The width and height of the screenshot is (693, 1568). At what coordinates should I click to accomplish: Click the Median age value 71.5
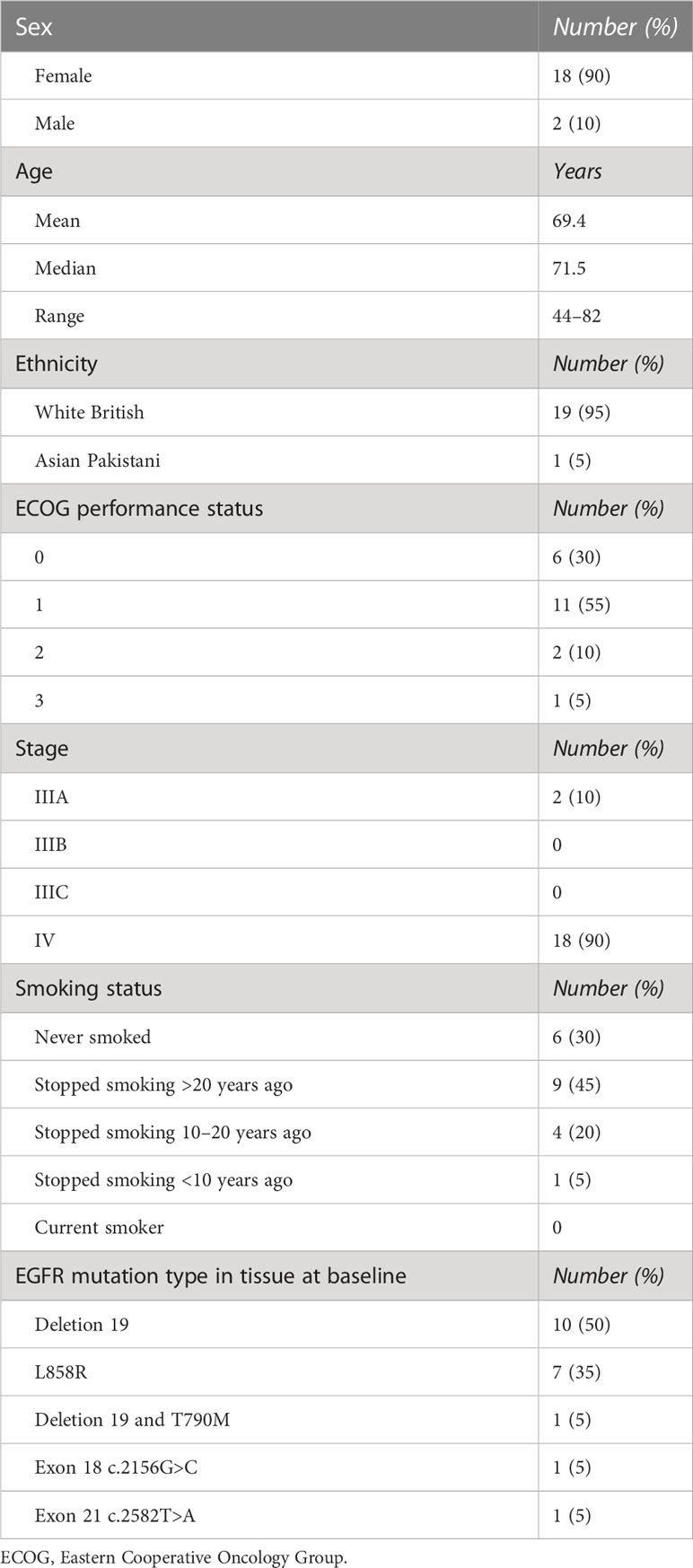569,268
